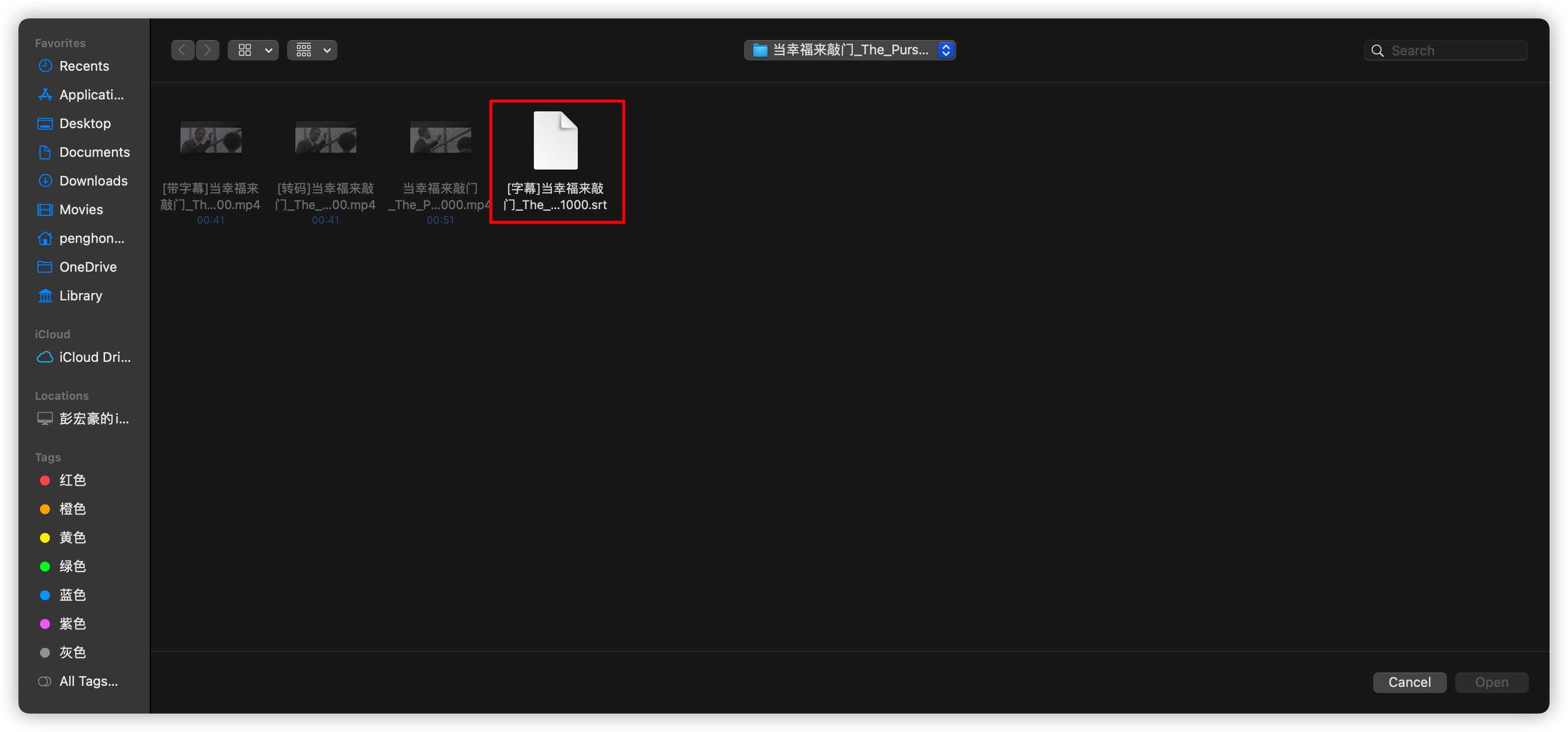Image resolution: width=1568 pixels, height=732 pixels.
Task: Click the forward navigation arrow button
Action: (208, 48)
